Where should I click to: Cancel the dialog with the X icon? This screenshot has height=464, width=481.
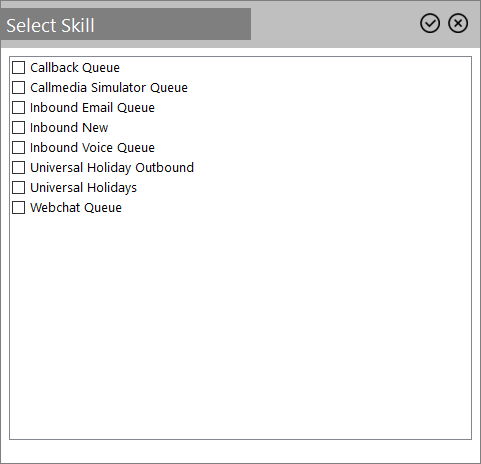pyautogui.click(x=458, y=23)
